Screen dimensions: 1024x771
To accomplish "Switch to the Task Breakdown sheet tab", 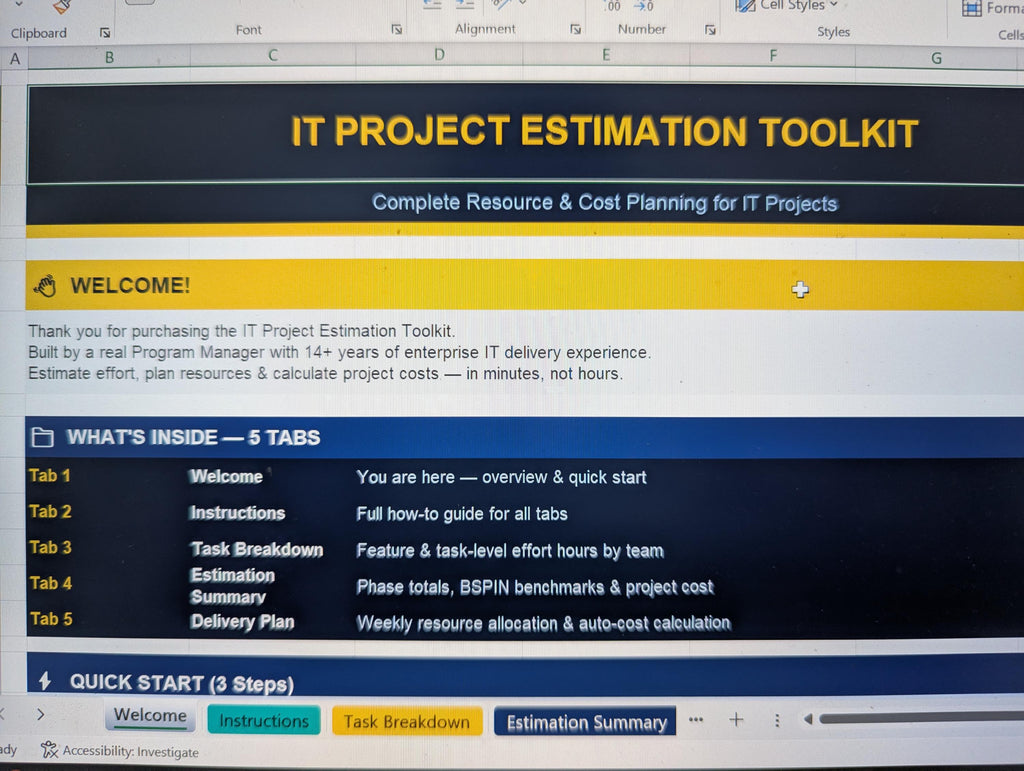I will pos(407,721).
